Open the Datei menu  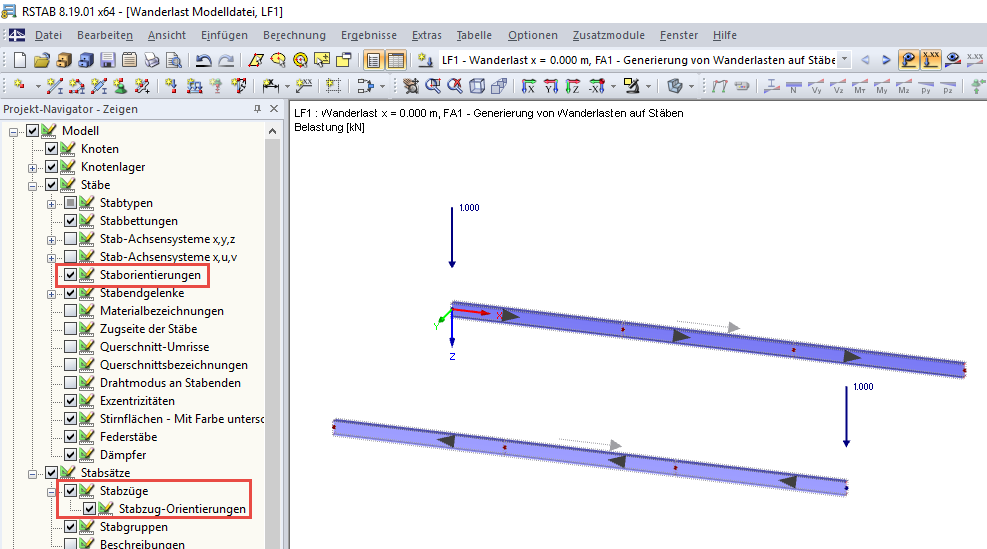pos(48,35)
